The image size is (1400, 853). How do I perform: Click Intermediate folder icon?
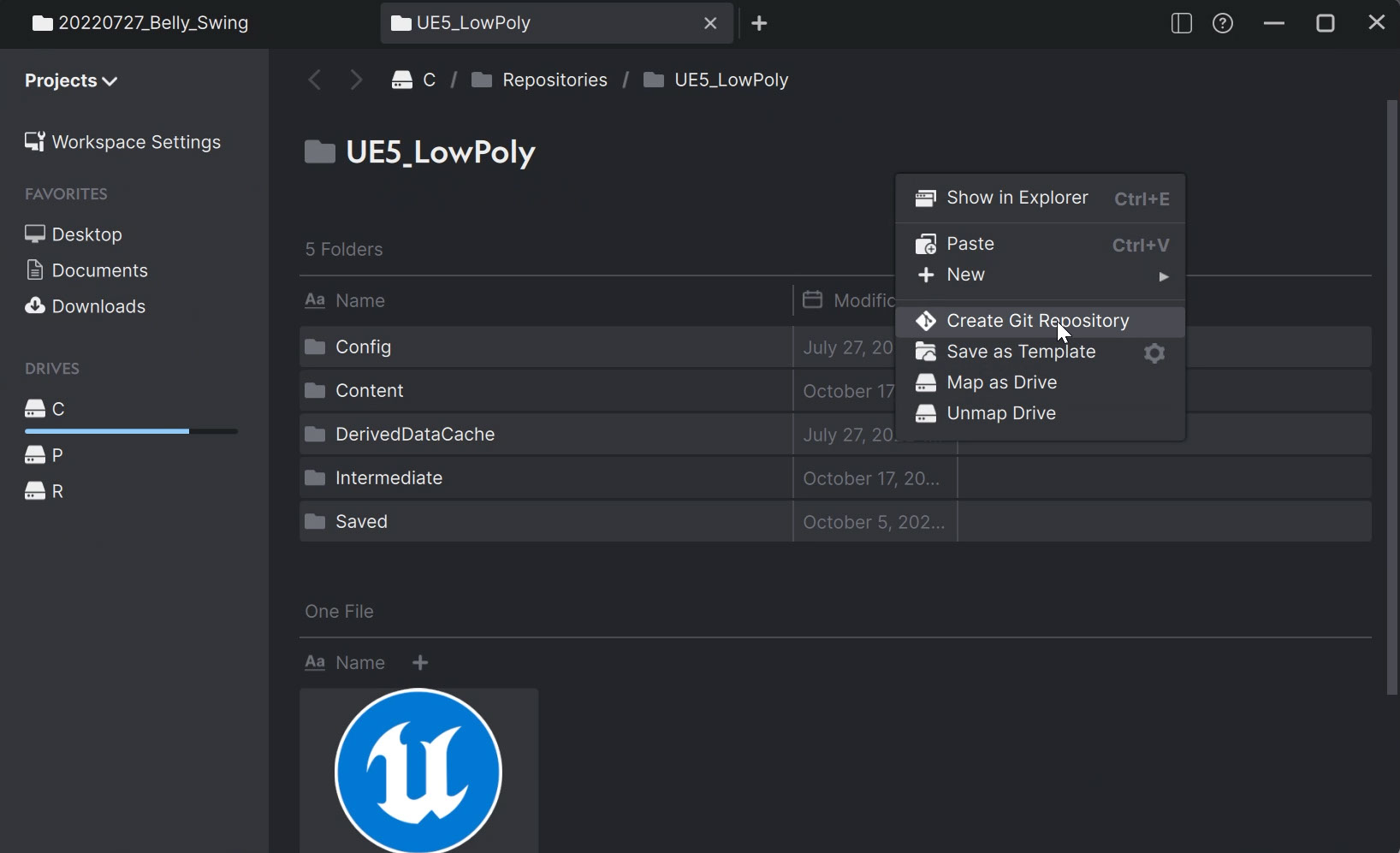coord(315,477)
